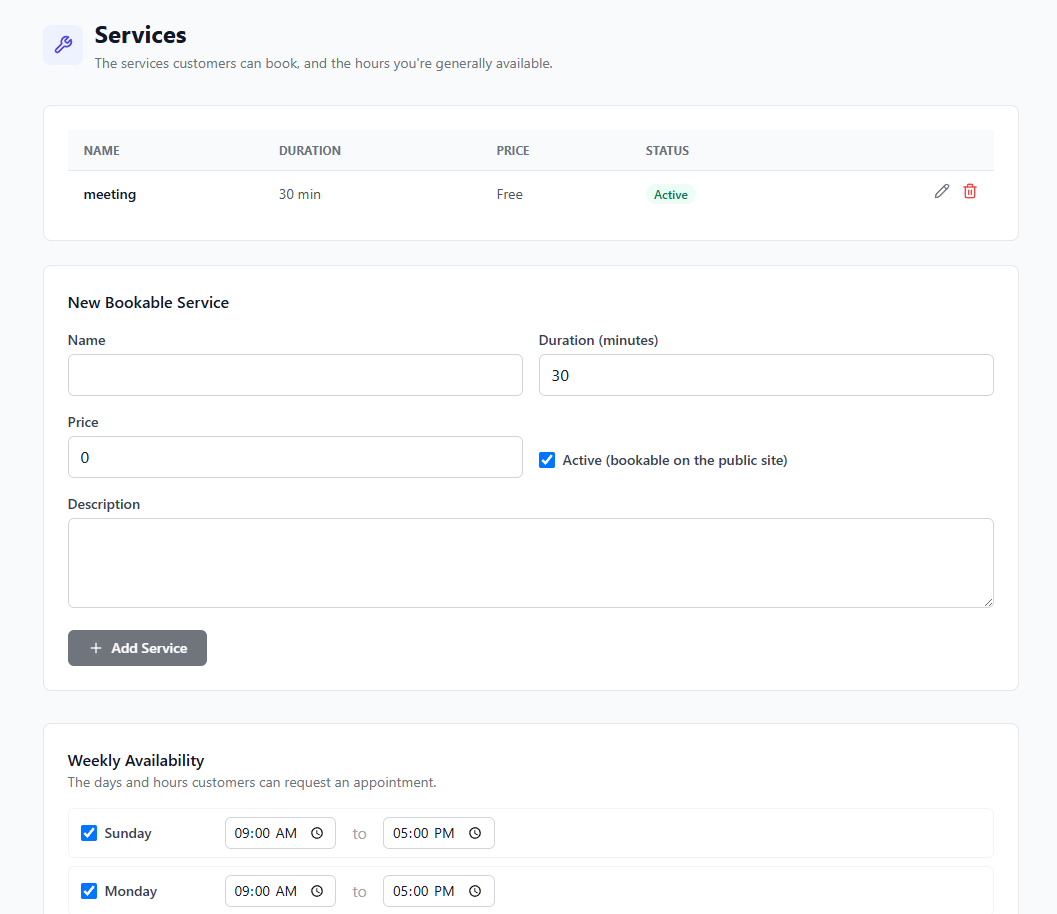The width and height of the screenshot is (1057, 914).
Task: Click the wrench Services icon in header
Action: 63,45
